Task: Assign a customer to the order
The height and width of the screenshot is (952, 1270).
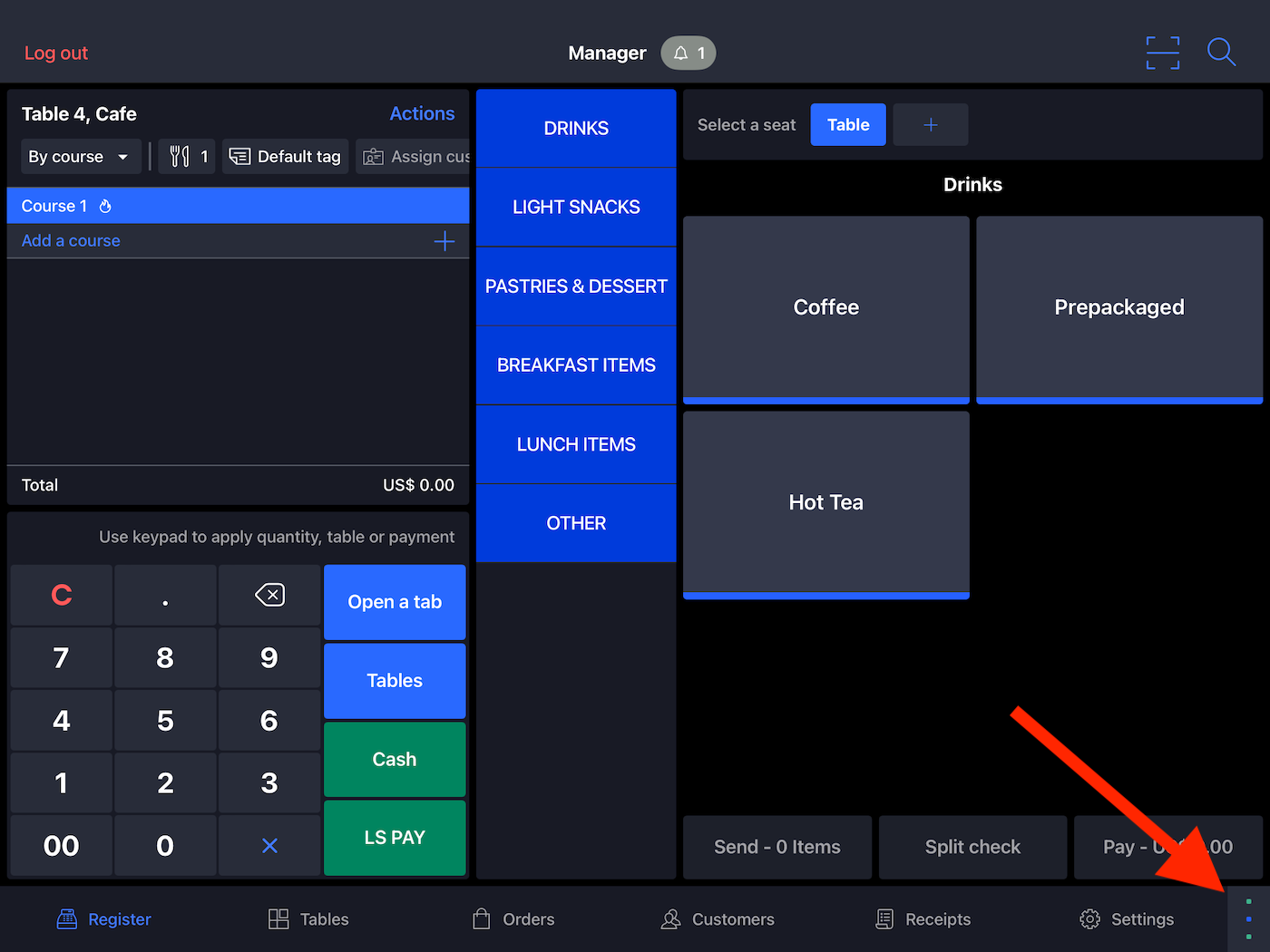Action: [413, 157]
